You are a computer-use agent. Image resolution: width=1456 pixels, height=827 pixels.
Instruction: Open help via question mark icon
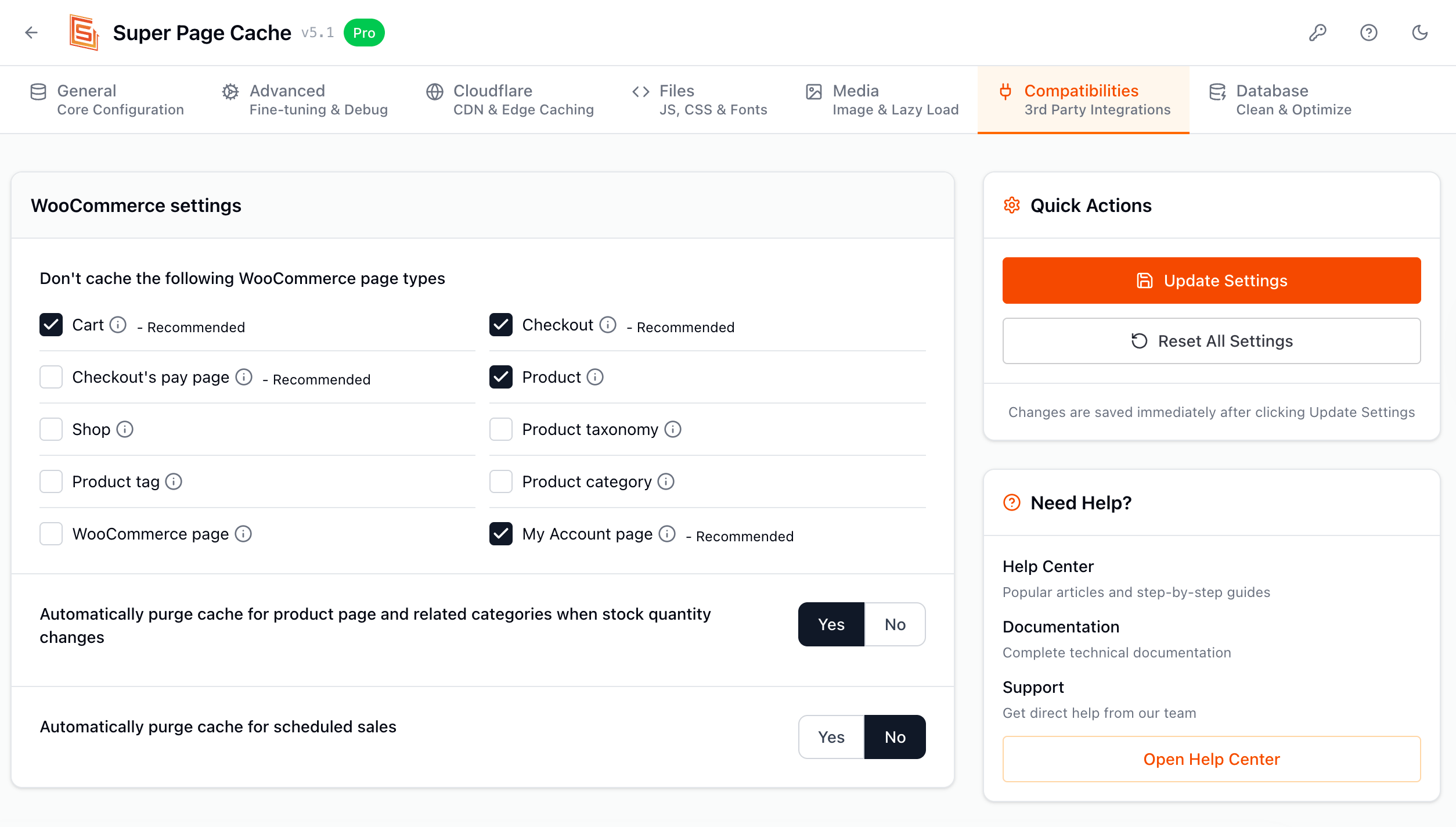coord(1368,33)
